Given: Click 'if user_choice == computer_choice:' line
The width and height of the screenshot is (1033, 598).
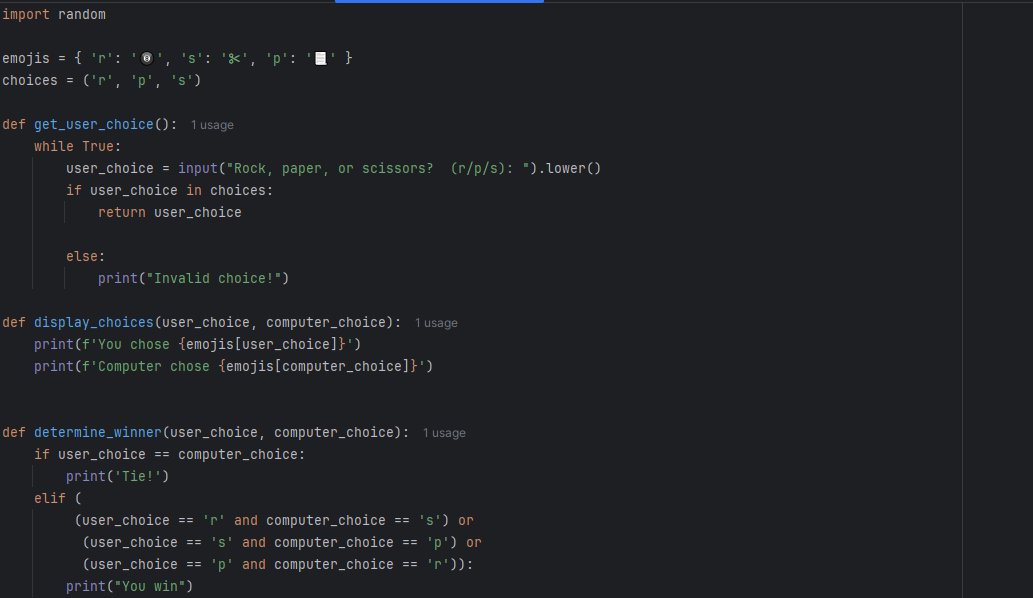Looking at the screenshot, I should [169, 454].
